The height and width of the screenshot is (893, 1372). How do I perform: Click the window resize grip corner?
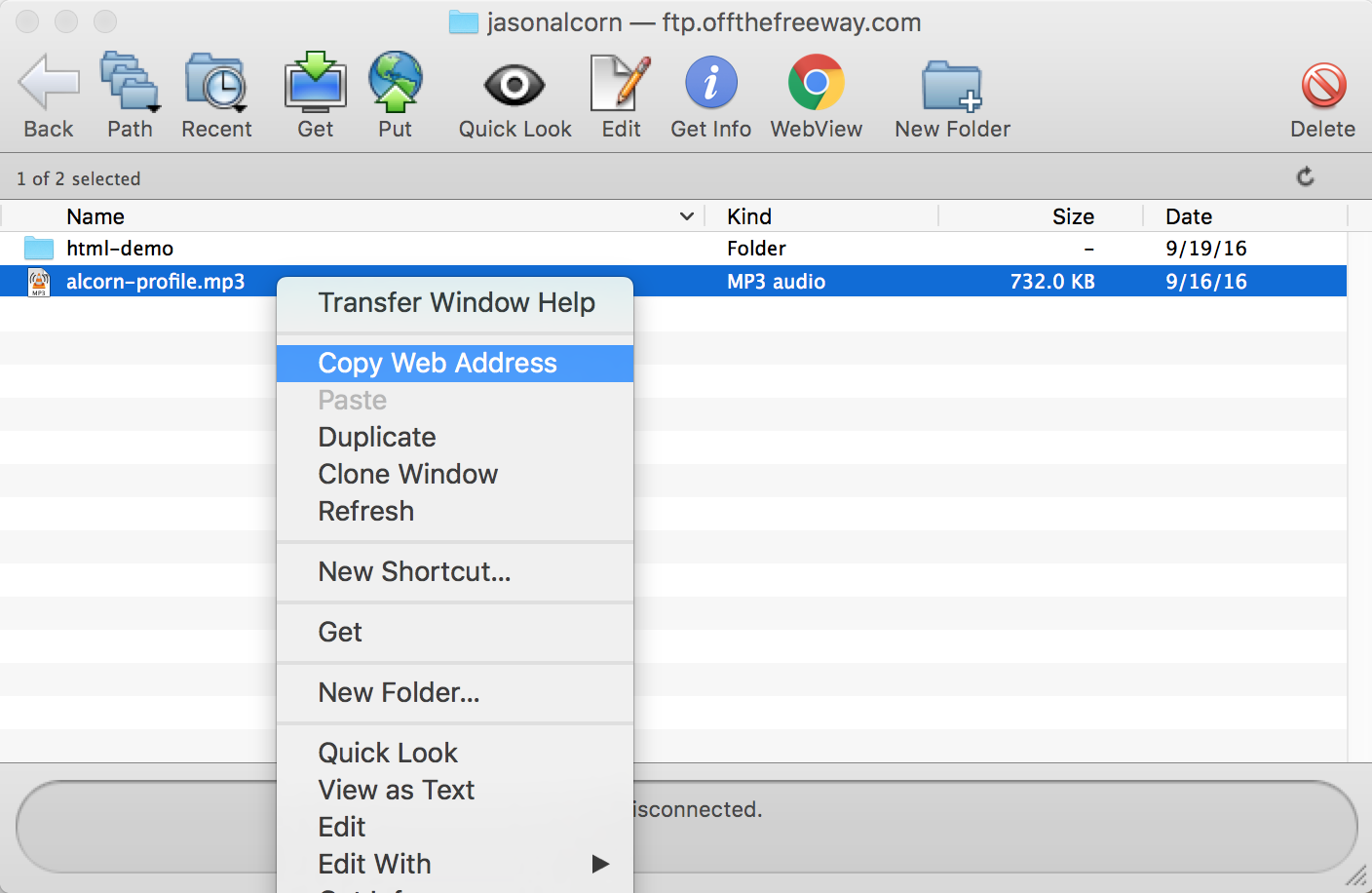(1357, 878)
